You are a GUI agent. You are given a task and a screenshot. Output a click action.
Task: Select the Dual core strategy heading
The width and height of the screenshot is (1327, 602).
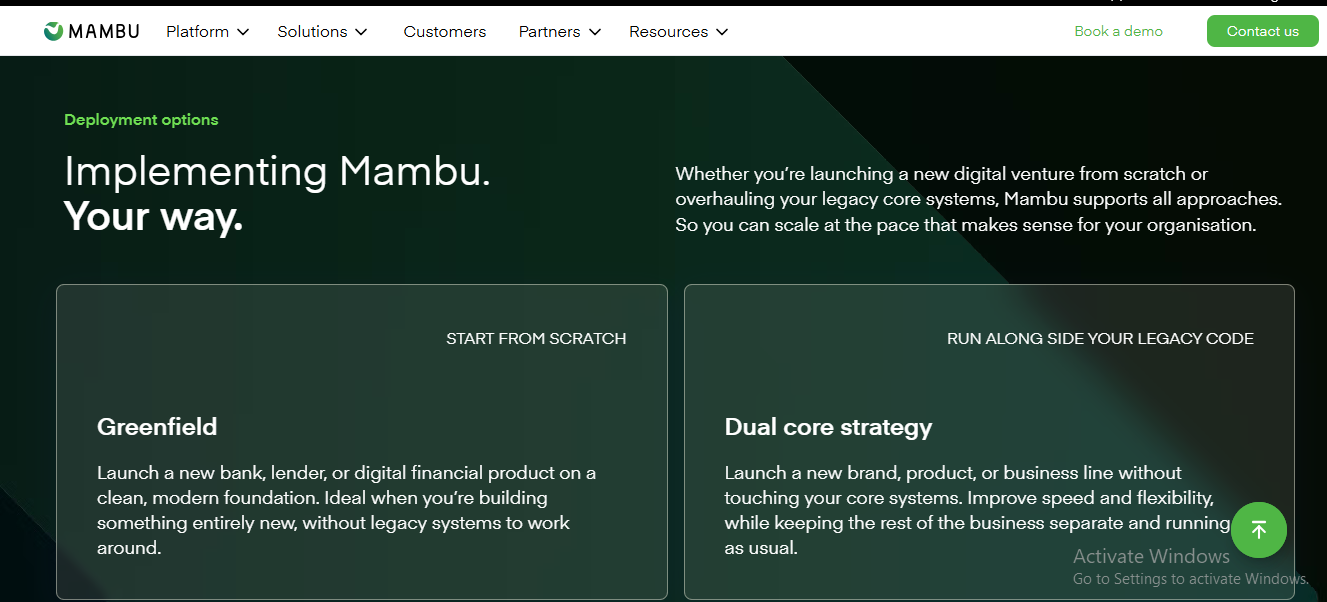828,428
